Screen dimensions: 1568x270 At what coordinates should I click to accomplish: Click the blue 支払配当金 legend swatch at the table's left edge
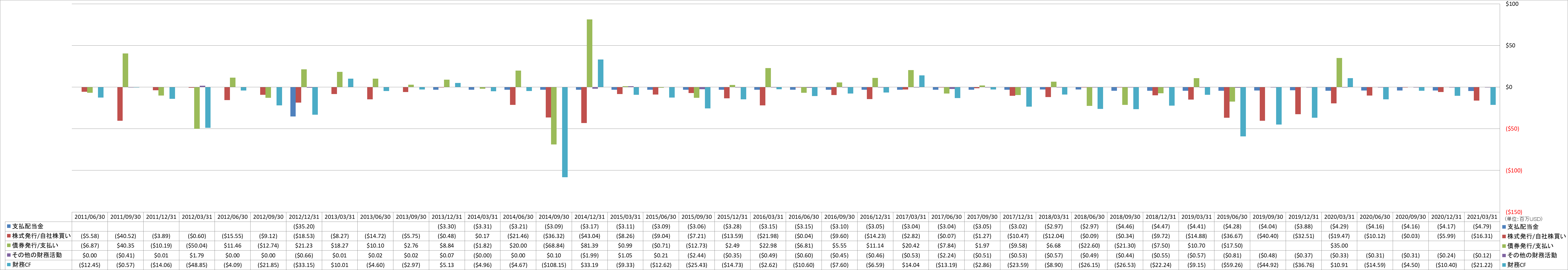click(x=9, y=226)
